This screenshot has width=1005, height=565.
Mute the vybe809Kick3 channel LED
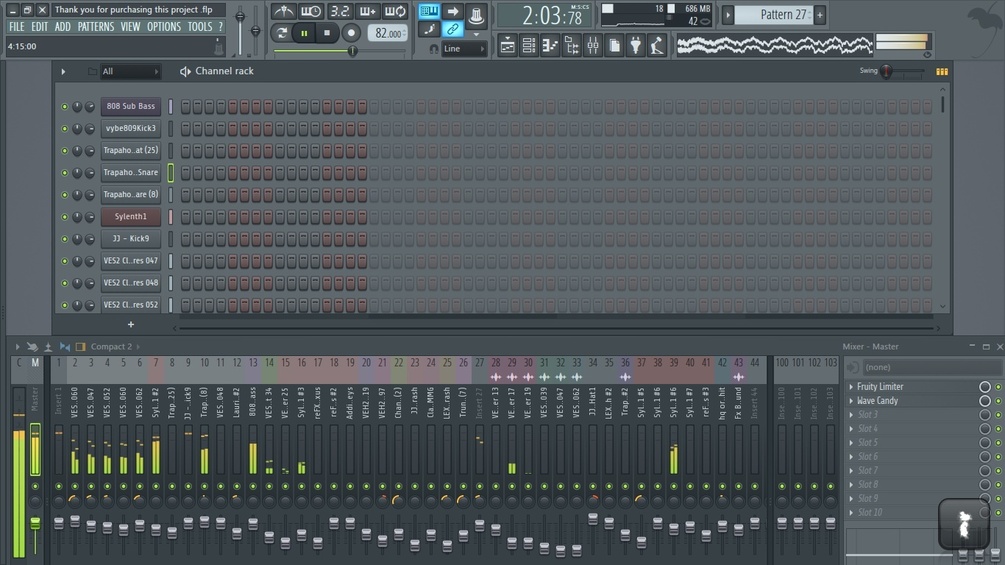tap(64, 128)
